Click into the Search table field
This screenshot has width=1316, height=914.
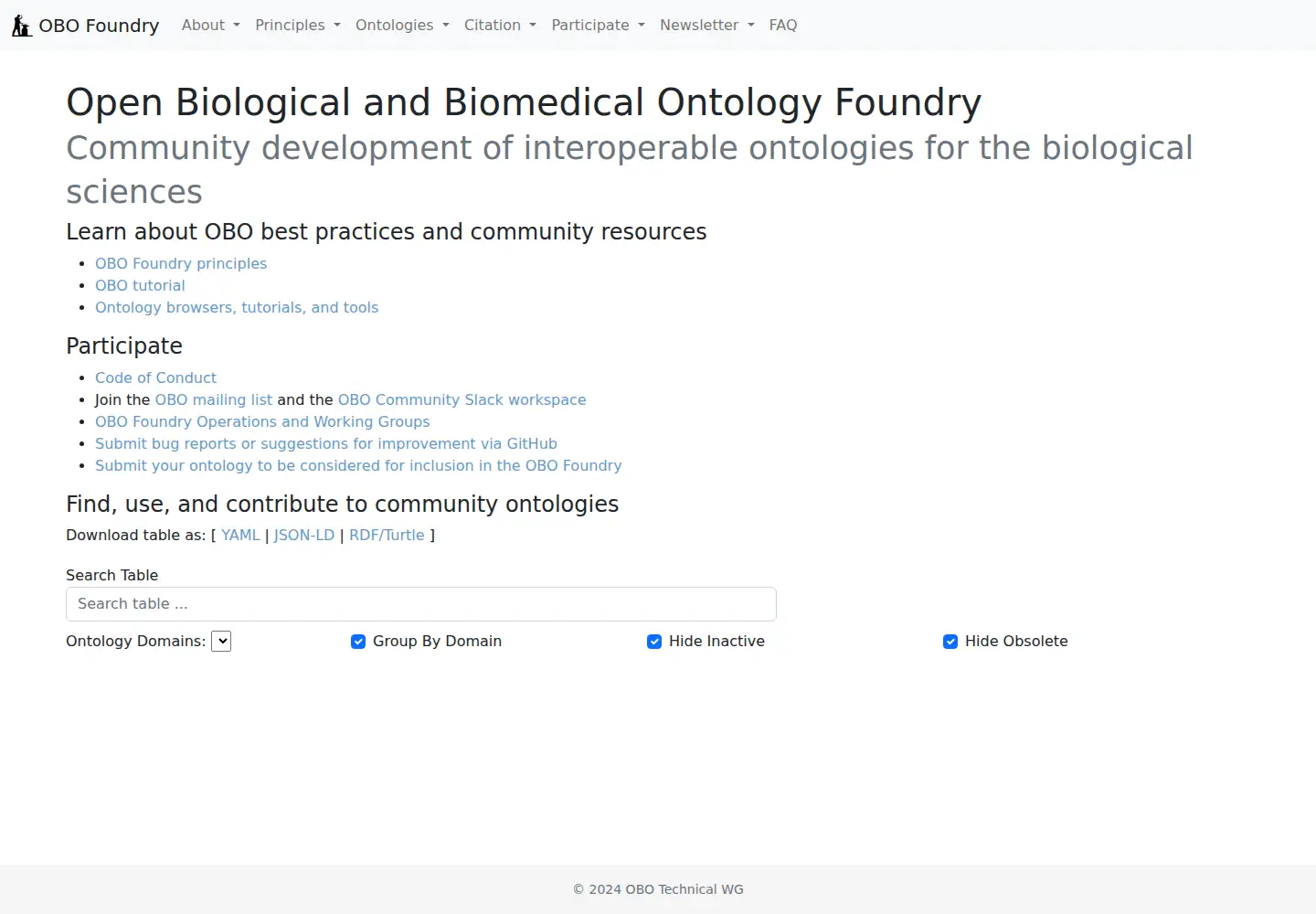tap(421, 604)
